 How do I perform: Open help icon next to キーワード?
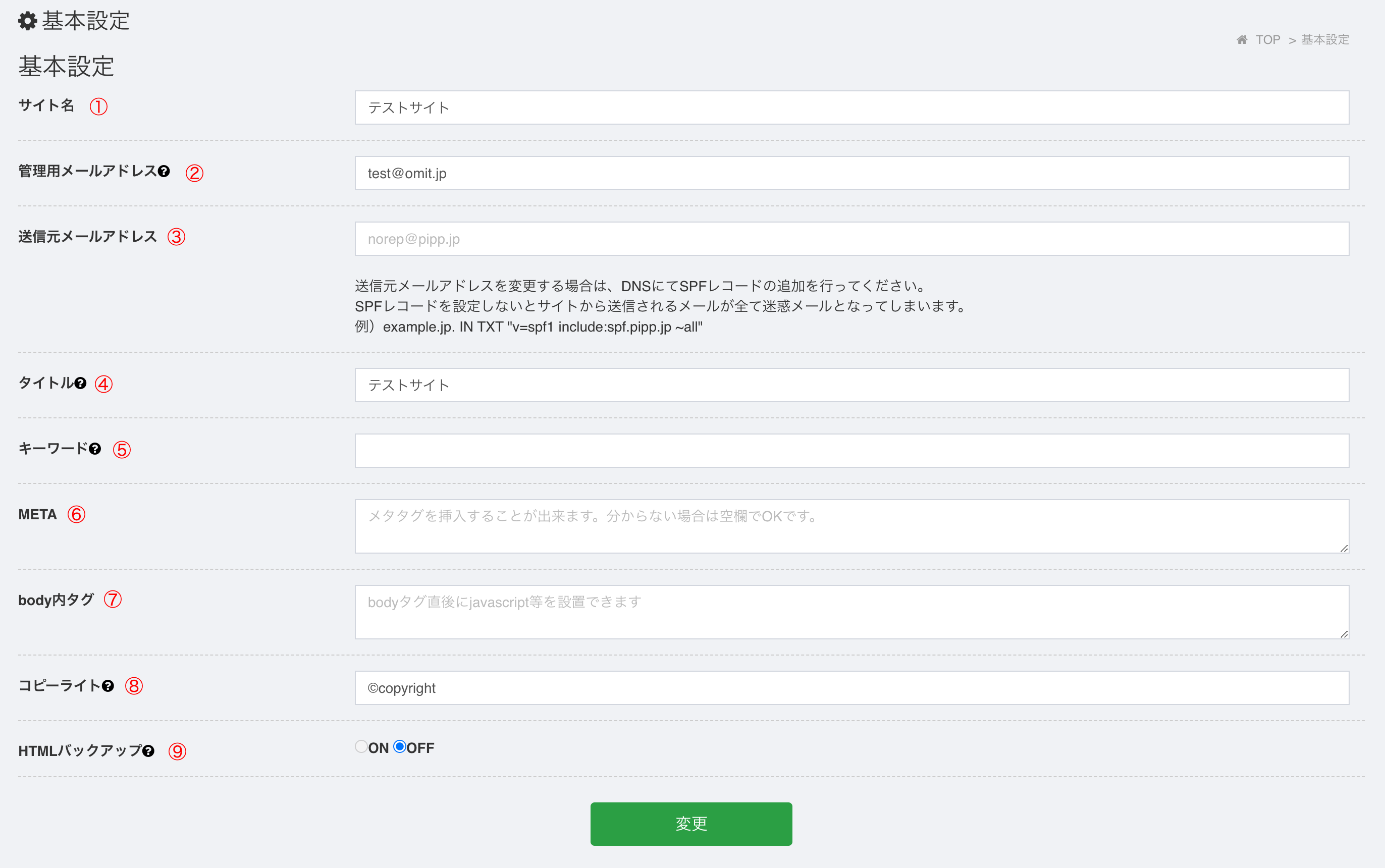pos(95,449)
